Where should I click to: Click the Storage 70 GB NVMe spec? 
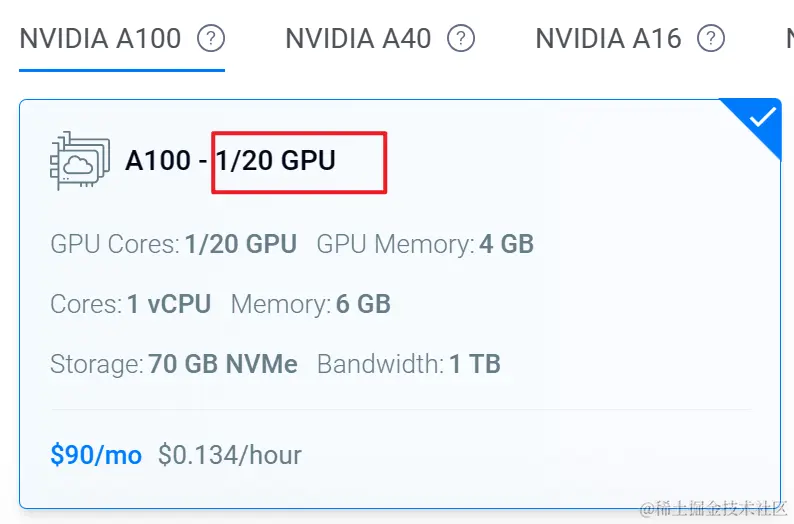point(174,364)
